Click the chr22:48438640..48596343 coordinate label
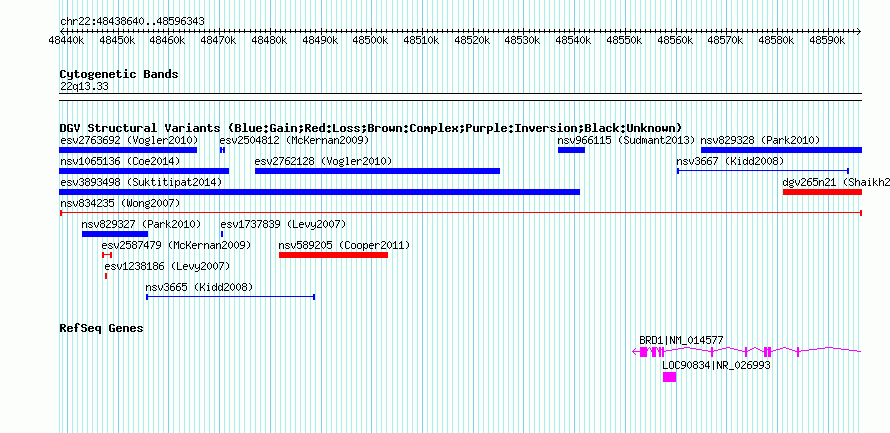890x433 pixels. point(132,22)
